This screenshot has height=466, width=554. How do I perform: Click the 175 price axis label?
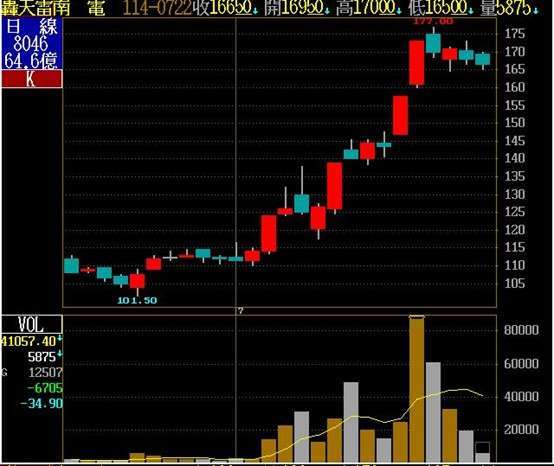tap(514, 34)
